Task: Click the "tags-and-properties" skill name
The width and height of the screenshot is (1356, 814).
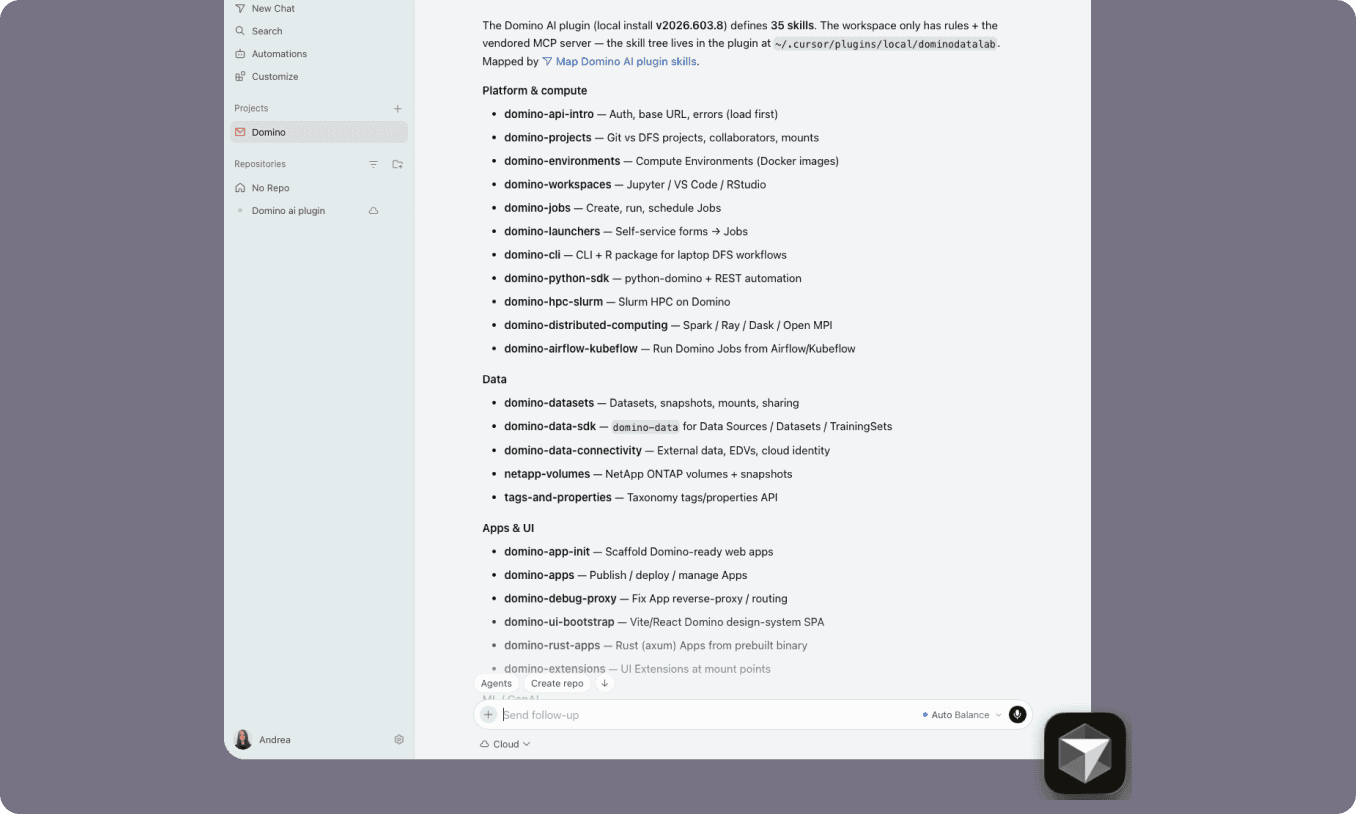Action: click(x=558, y=498)
